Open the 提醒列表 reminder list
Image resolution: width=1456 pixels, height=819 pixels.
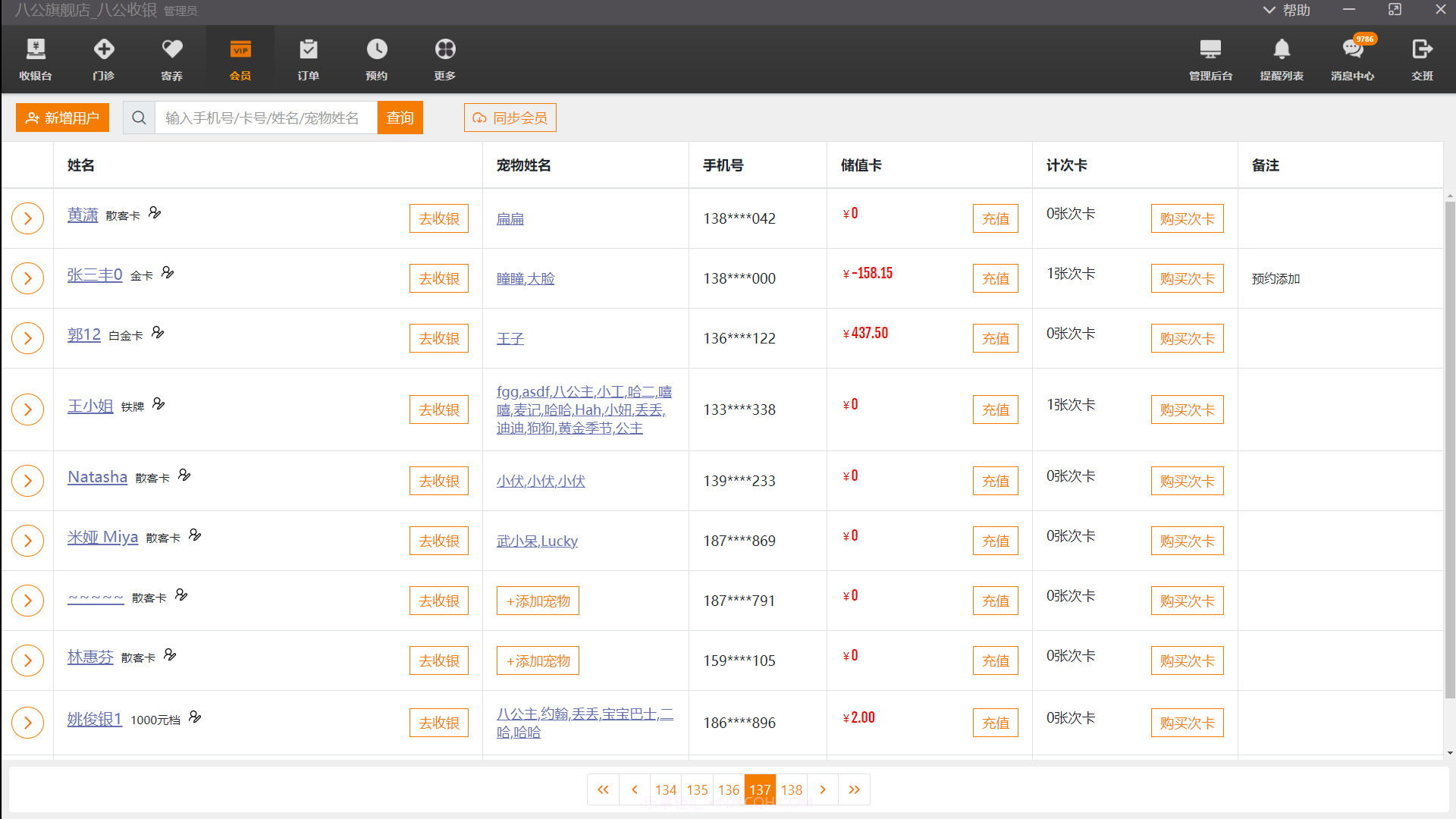coord(1282,59)
